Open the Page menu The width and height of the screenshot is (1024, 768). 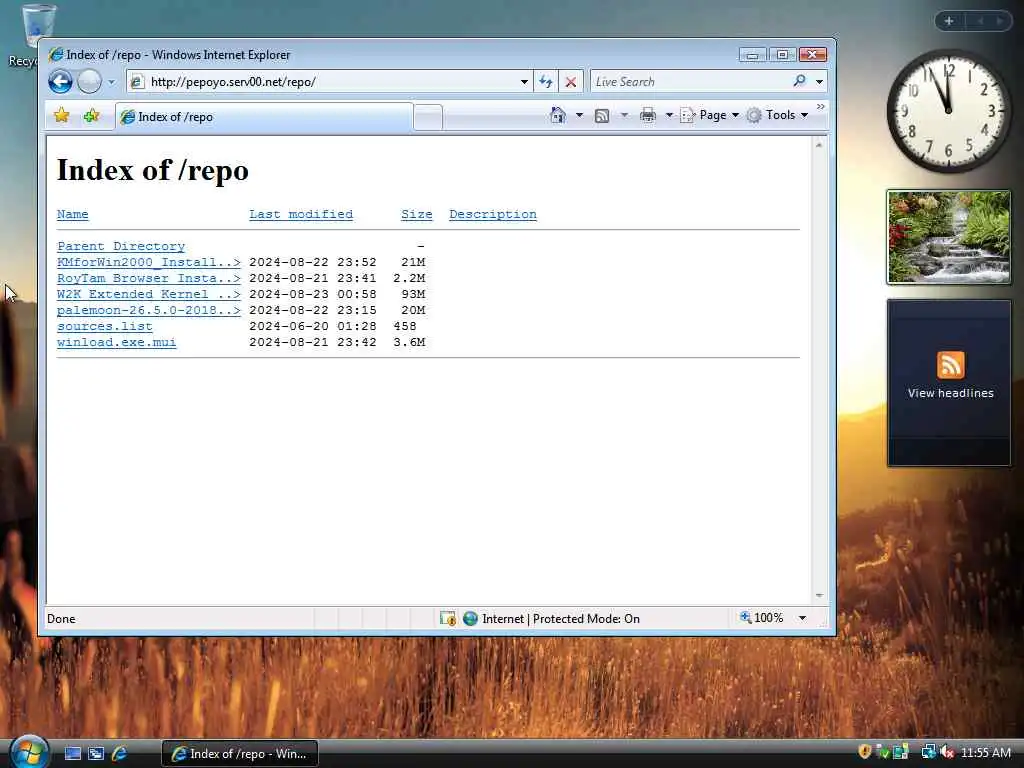point(709,115)
